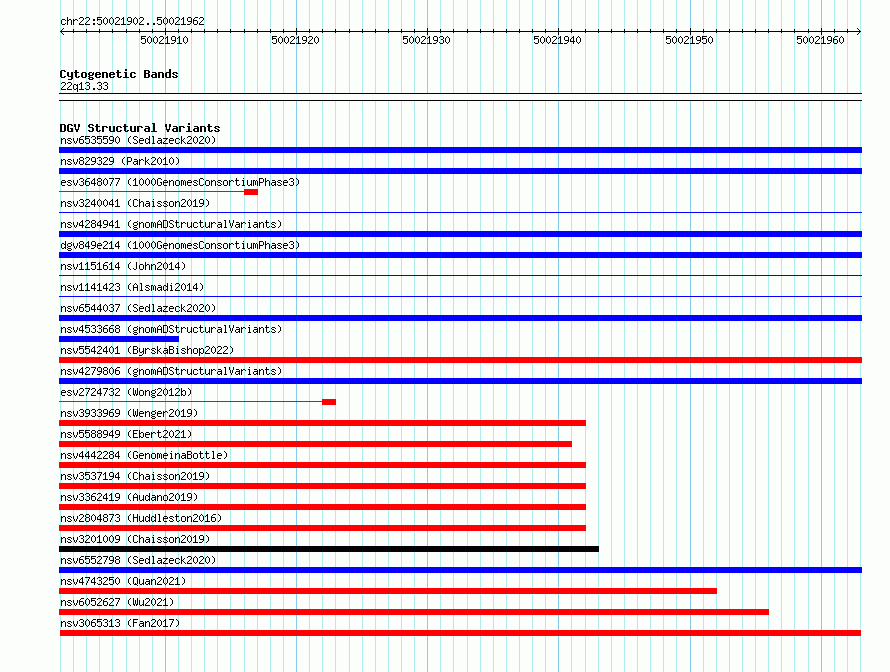Click ruler position 50021910

coord(164,40)
